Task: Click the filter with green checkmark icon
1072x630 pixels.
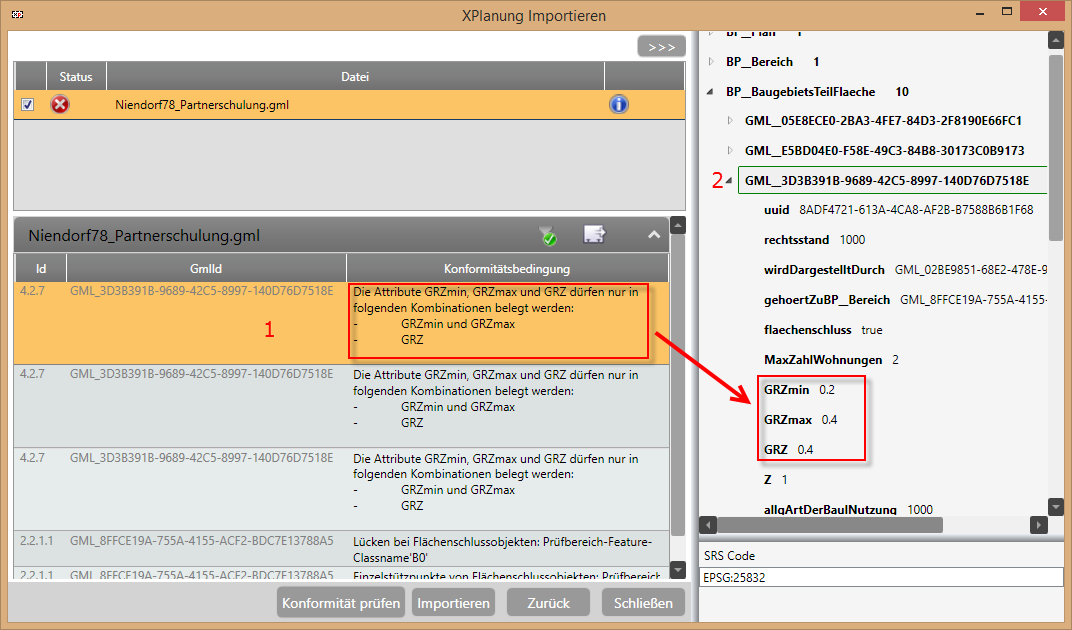Action: point(547,236)
